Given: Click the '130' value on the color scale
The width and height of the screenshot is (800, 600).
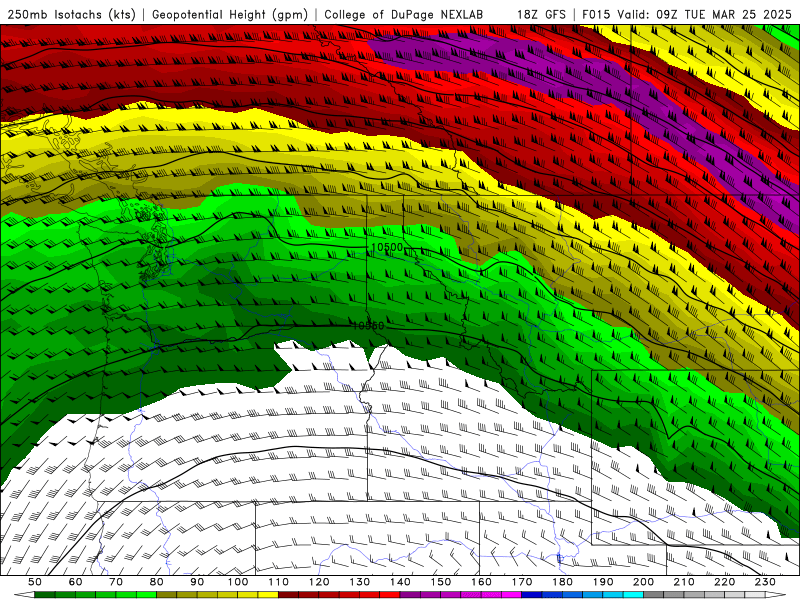Looking at the screenshot, I should 360,582.
